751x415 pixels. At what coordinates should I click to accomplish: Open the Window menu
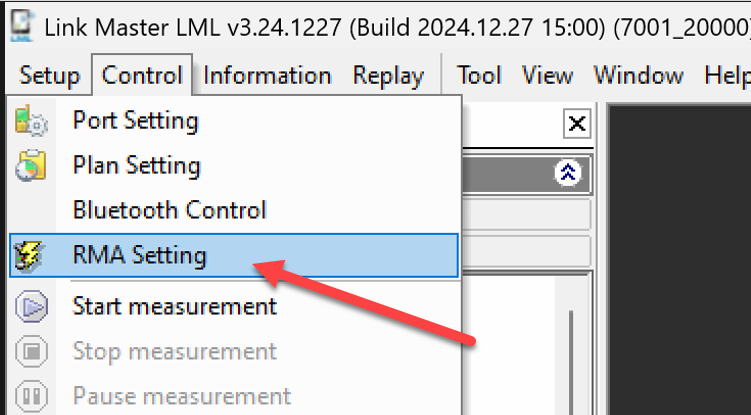coord(638,76)
